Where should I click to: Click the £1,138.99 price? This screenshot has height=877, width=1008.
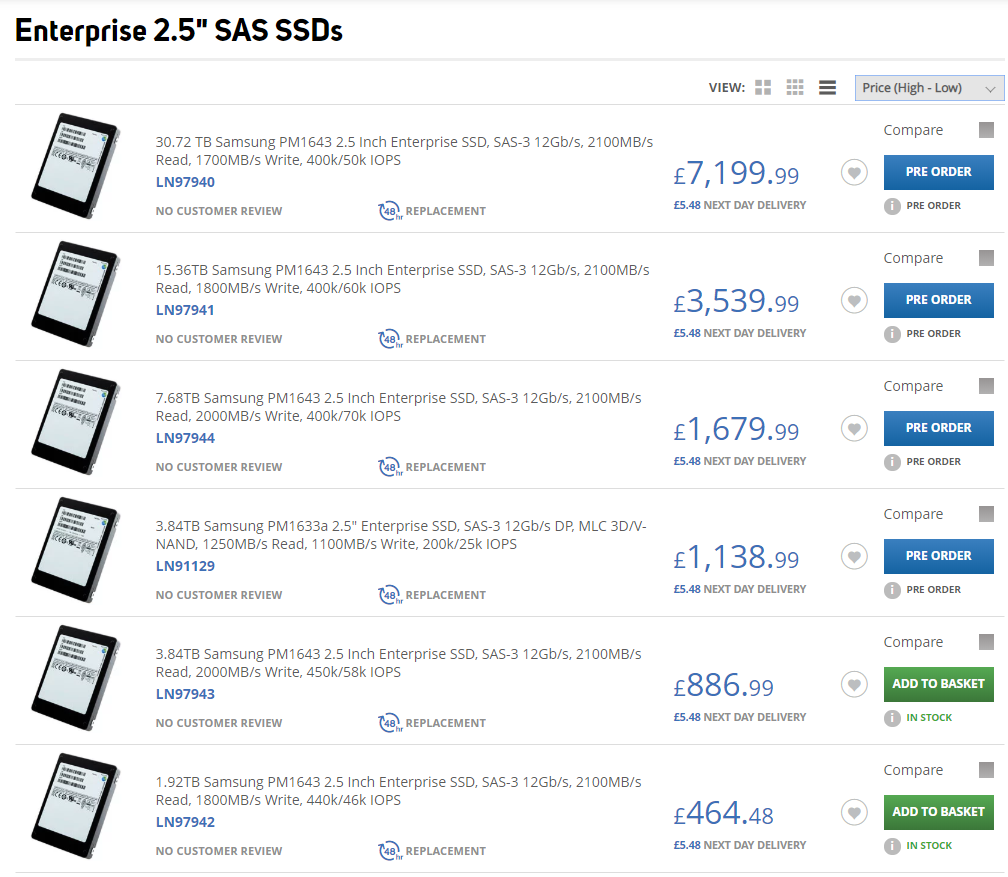coord(736,557)
